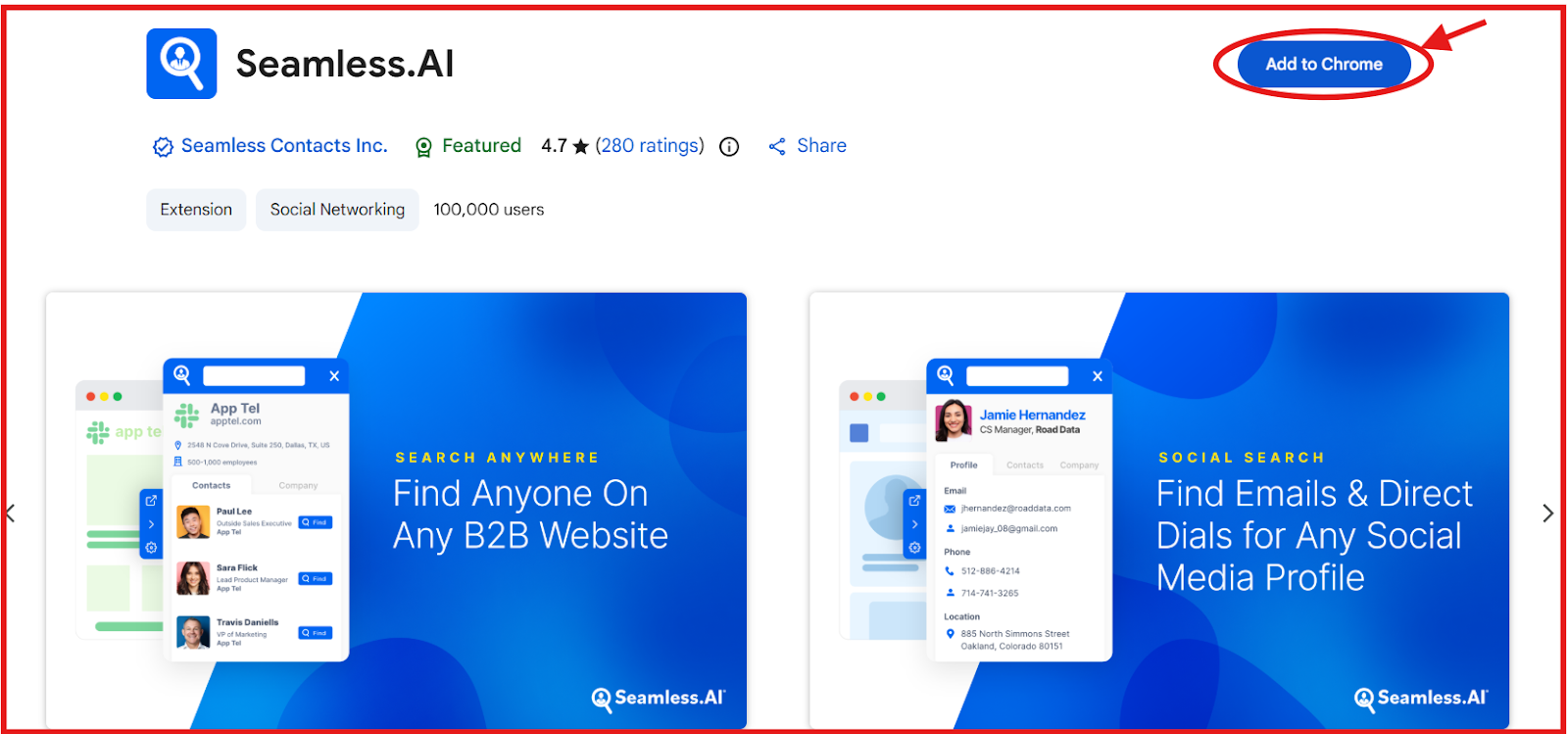Click Find button beside Paul Lee
Viewport: 1568px width, 734px height.
pyautogui.click(x=316, y=522)
